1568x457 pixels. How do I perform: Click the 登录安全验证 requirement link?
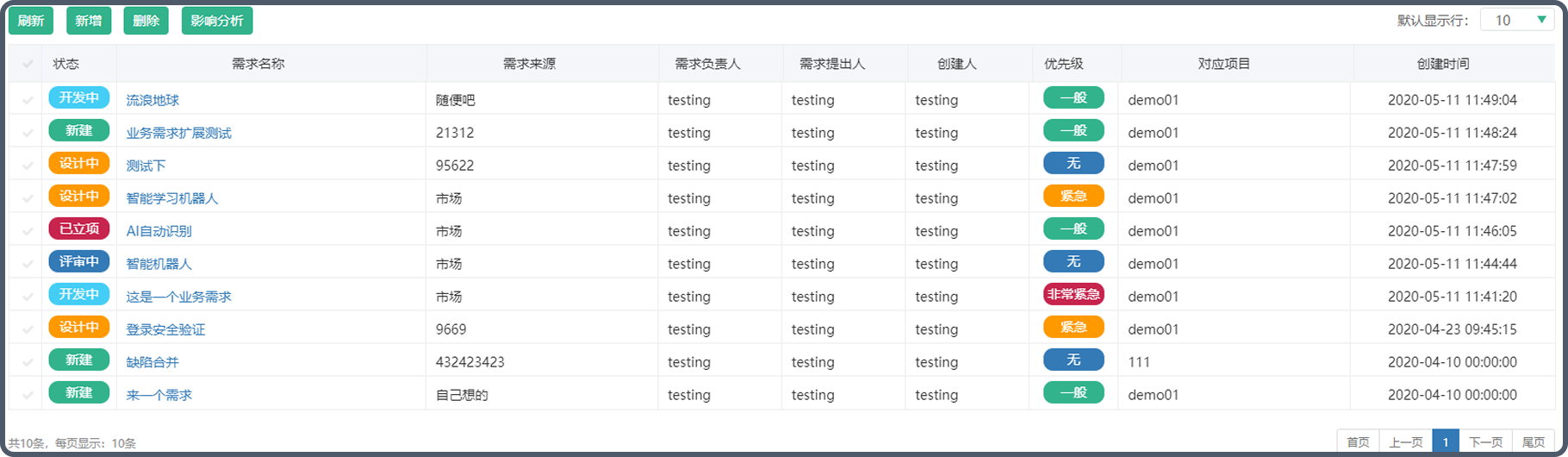click(165, 329)
